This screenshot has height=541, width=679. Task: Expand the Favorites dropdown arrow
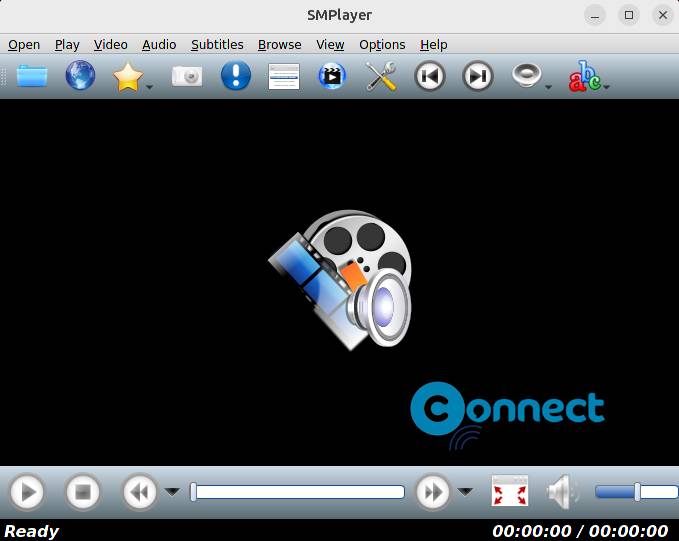[150, 88]
